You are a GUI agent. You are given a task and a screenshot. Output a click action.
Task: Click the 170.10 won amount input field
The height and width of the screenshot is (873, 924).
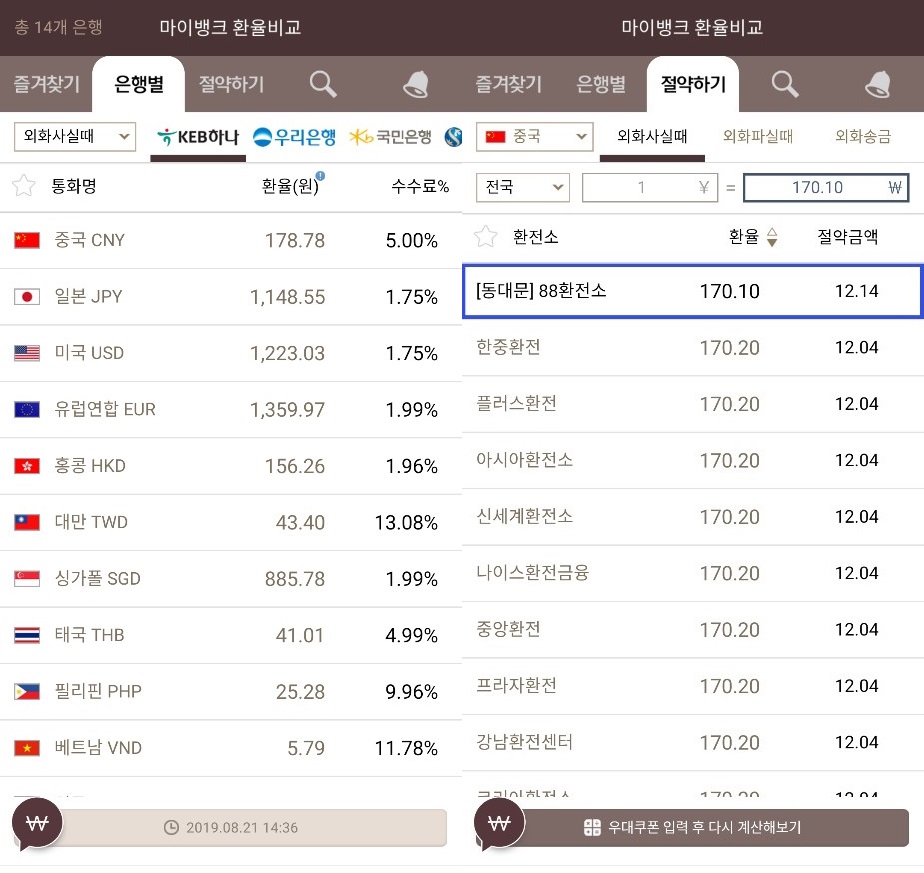point(826,187)
